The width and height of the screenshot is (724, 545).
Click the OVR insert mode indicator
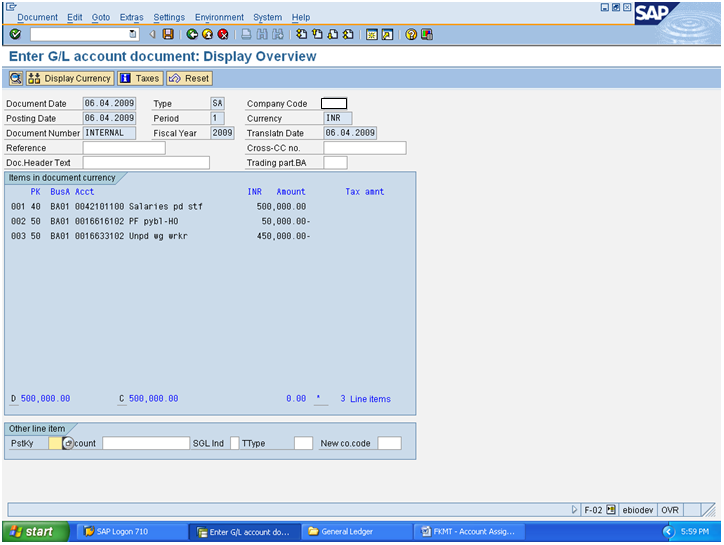(x=670, y=510)
